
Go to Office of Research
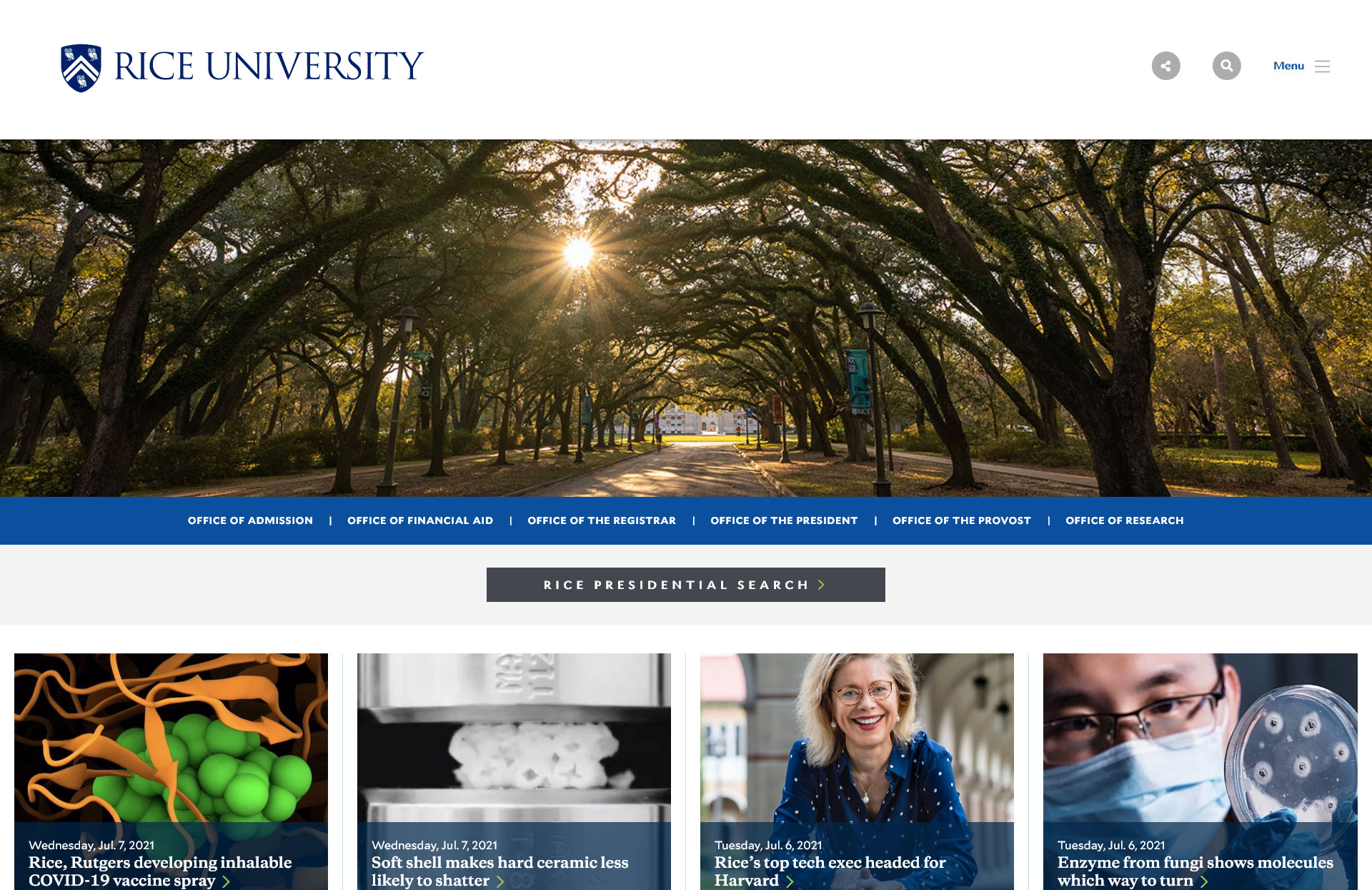(1125, 520)
